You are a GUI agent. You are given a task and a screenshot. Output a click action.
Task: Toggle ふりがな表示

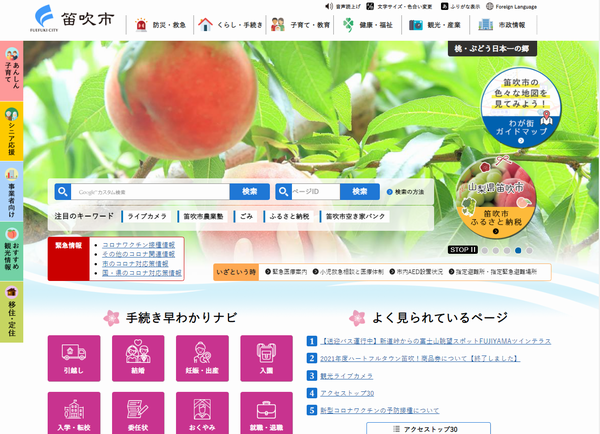460,7
